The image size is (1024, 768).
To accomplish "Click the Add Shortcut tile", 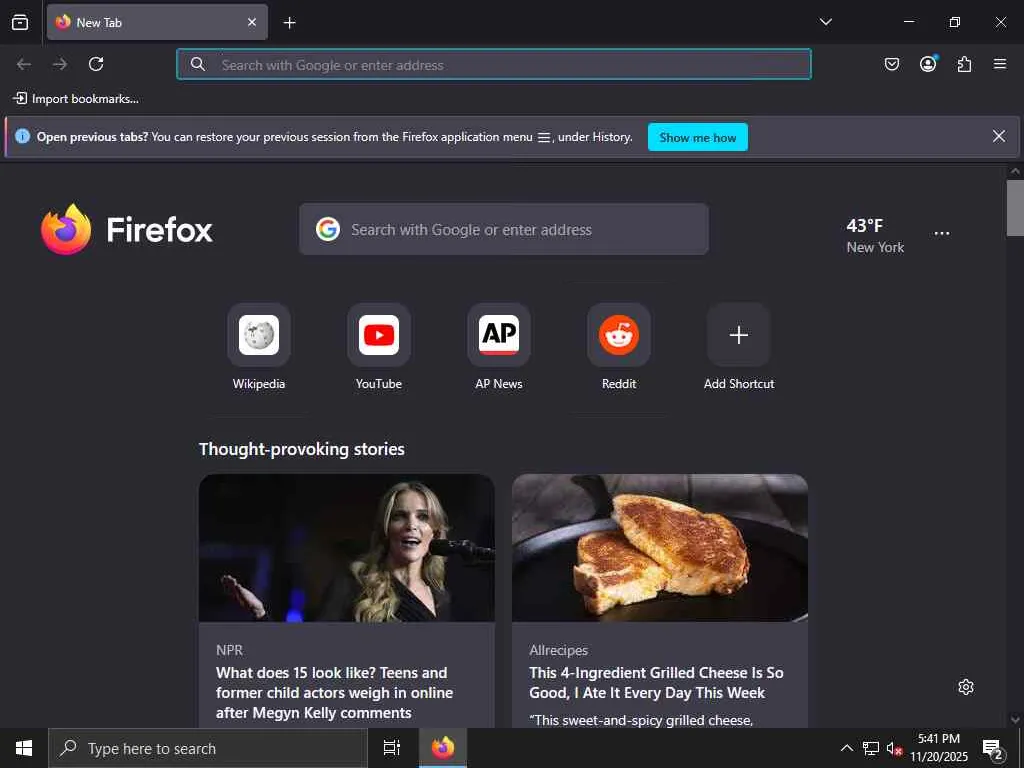I will (x=739, y=347).
